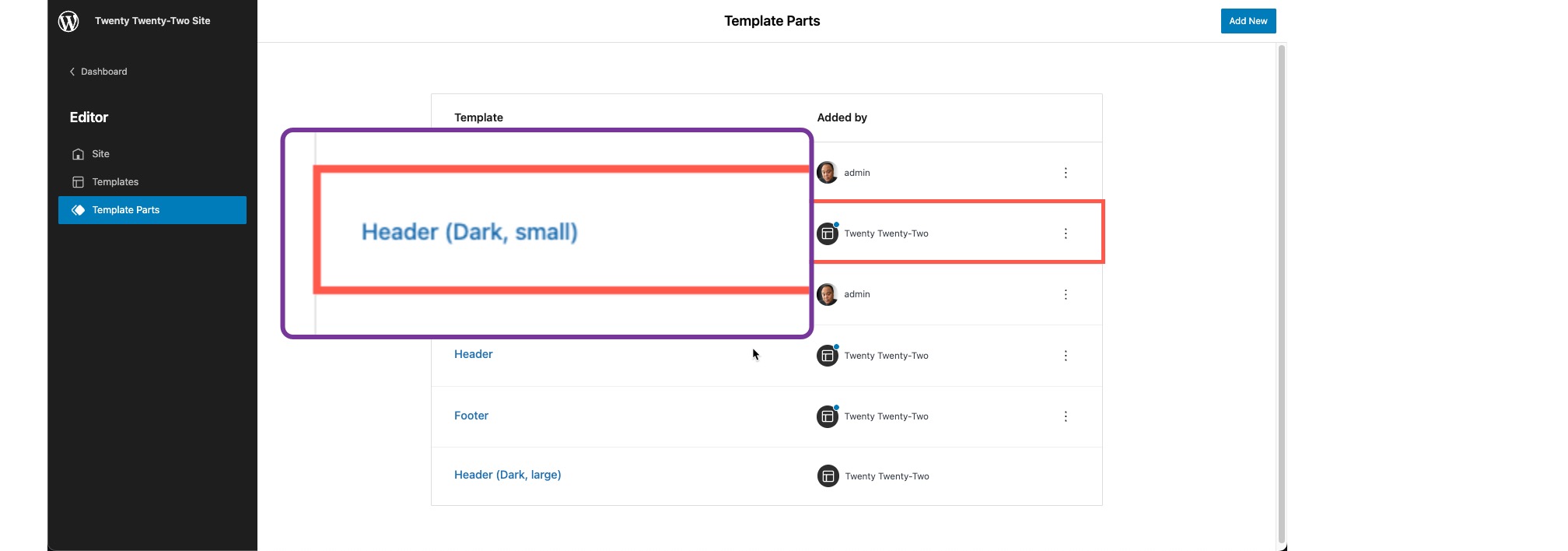Open Site in the Editor sidebar
This screenshot has width=1568, height=551.
point(101,154)
